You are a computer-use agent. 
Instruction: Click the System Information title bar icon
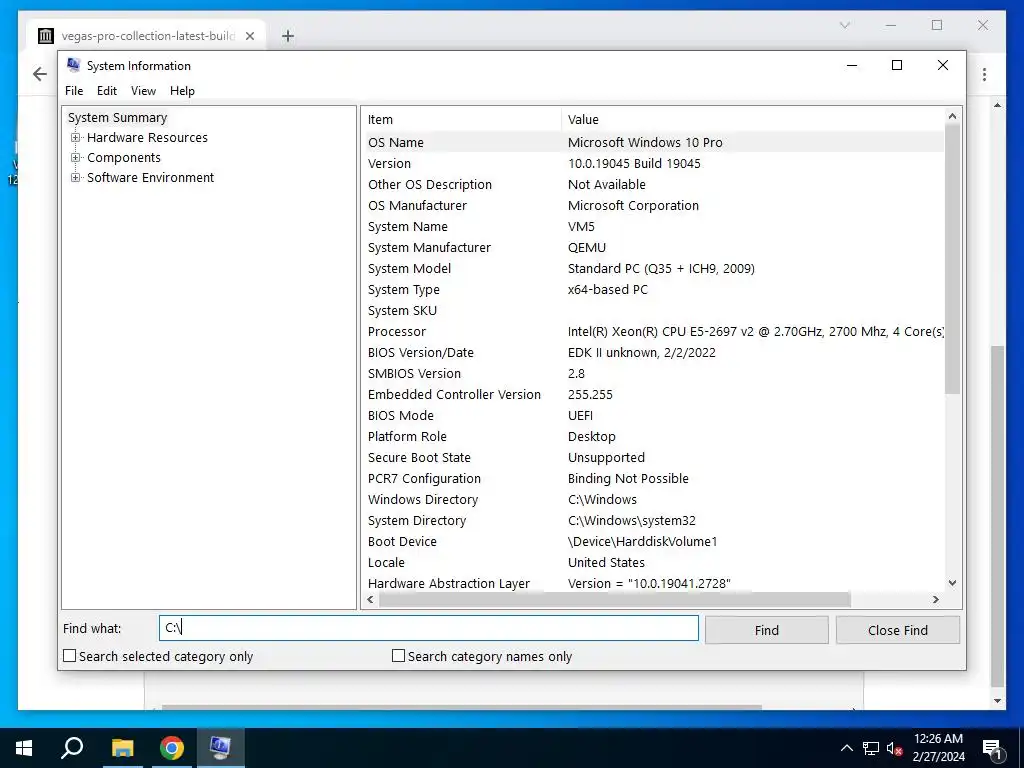[74, 65]
